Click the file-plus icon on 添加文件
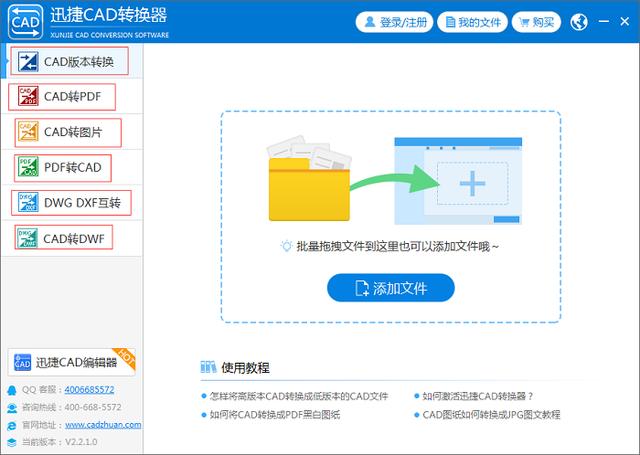 tap(362, 288)
